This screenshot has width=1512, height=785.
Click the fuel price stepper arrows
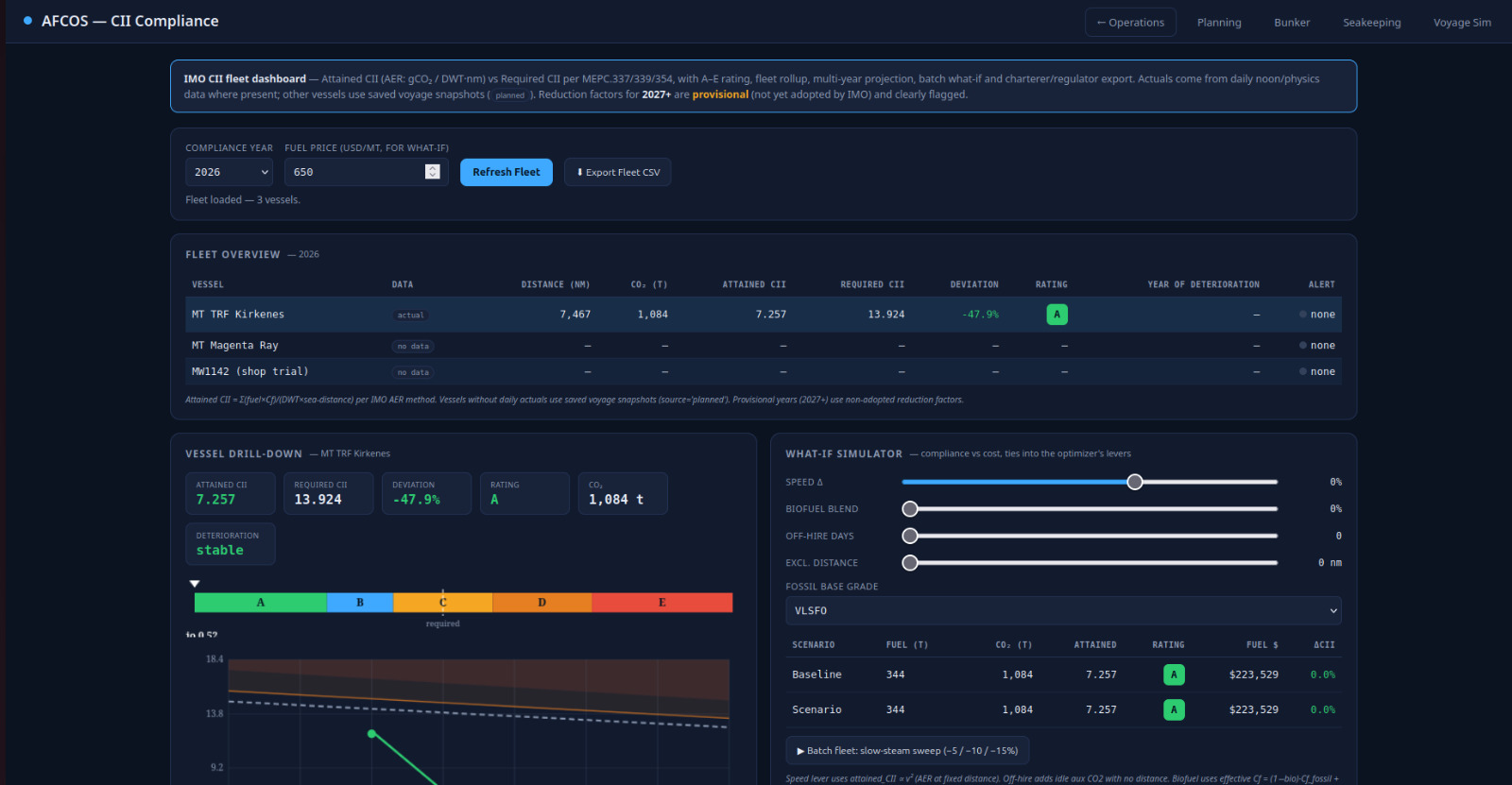(x=433, y=172)
